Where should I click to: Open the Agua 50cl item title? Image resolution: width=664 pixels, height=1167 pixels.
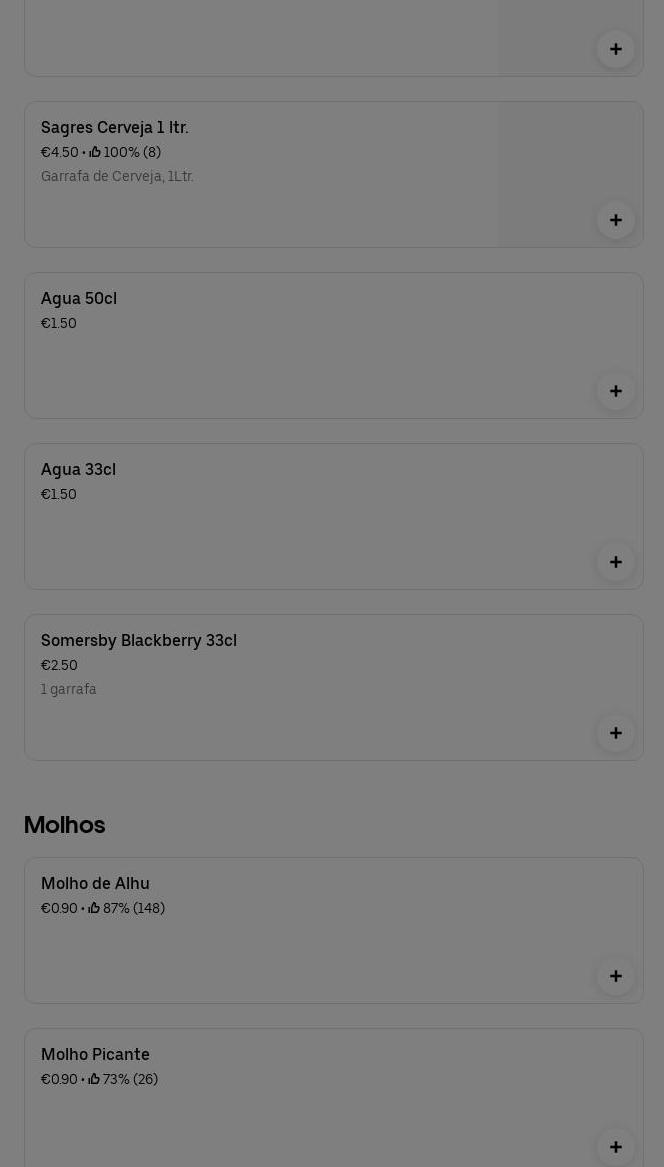coord(79,298)
